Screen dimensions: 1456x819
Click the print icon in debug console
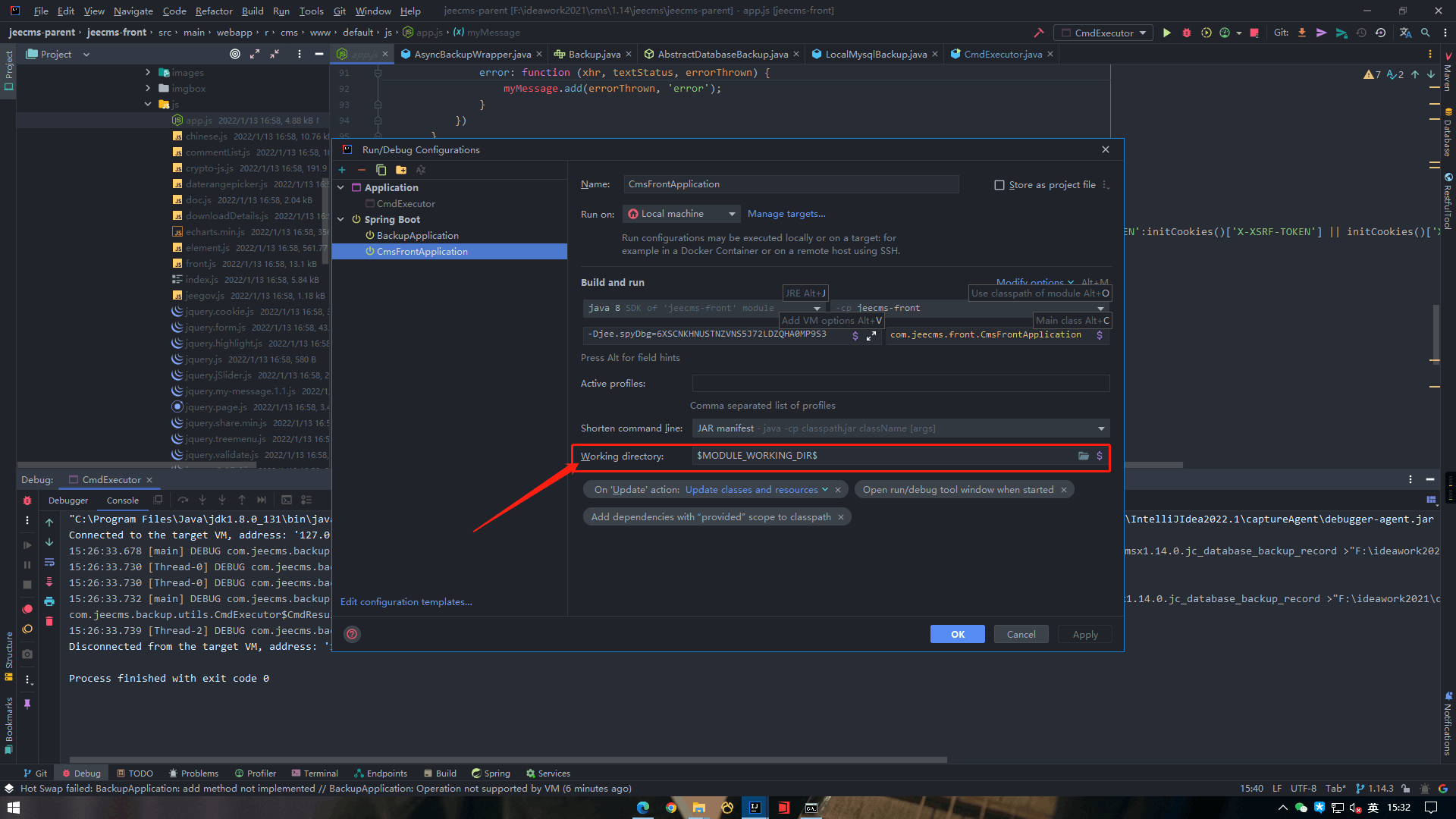[49, 601]
